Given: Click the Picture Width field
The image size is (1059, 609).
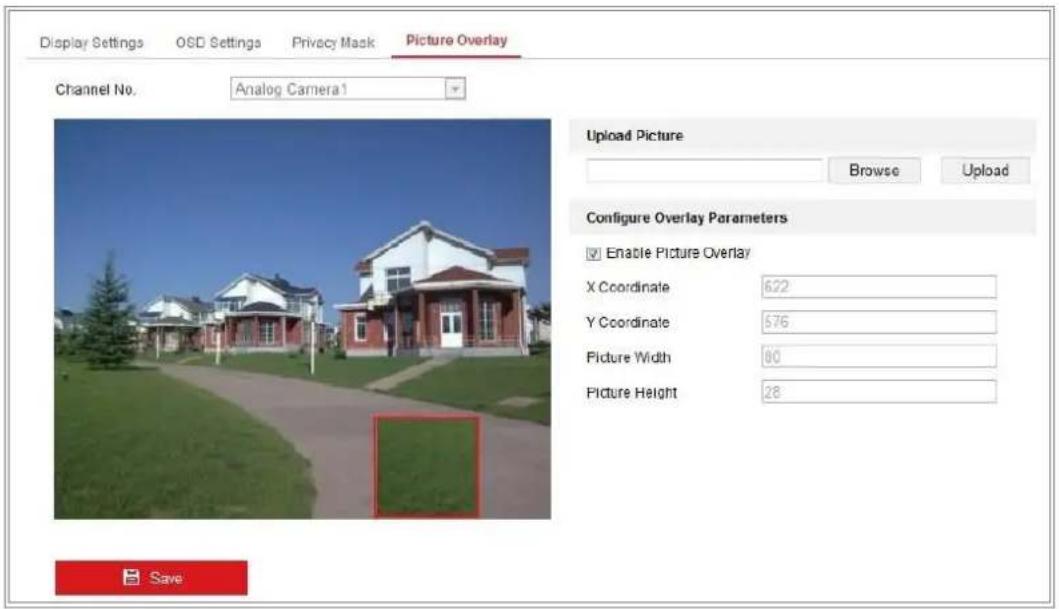Looking at the screenshot, I should [x=879, y=356].
